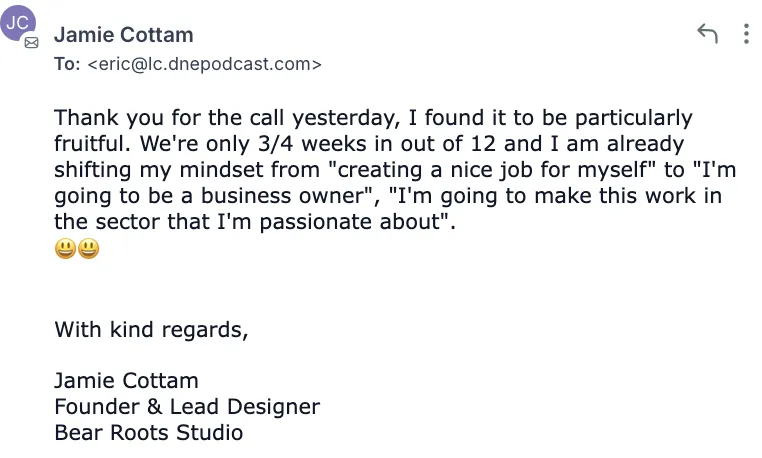Click the purple JC avatar circle
This screenshot has height=458, width=762.
coord(19,23)
